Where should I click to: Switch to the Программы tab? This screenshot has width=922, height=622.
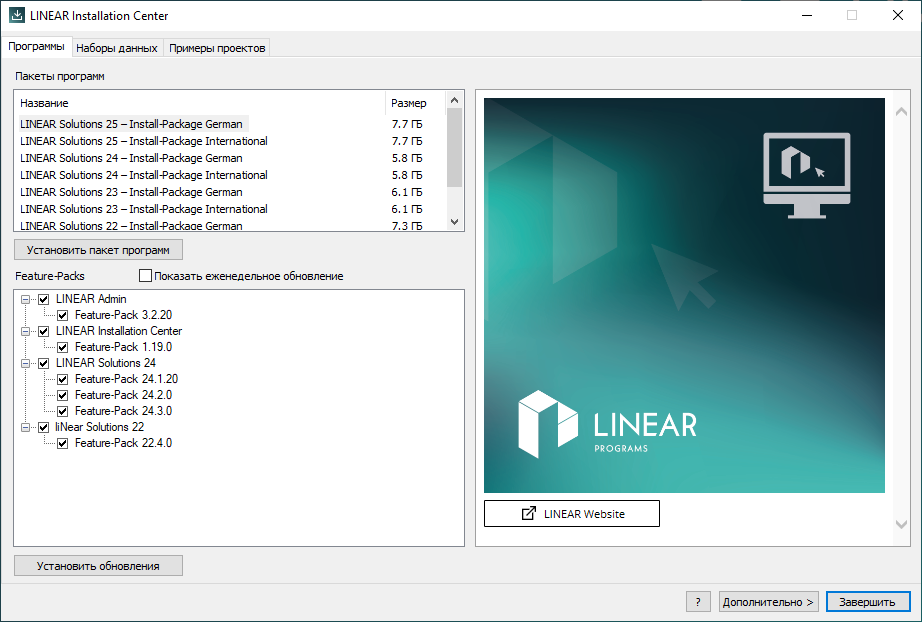[x=36, y=46]
